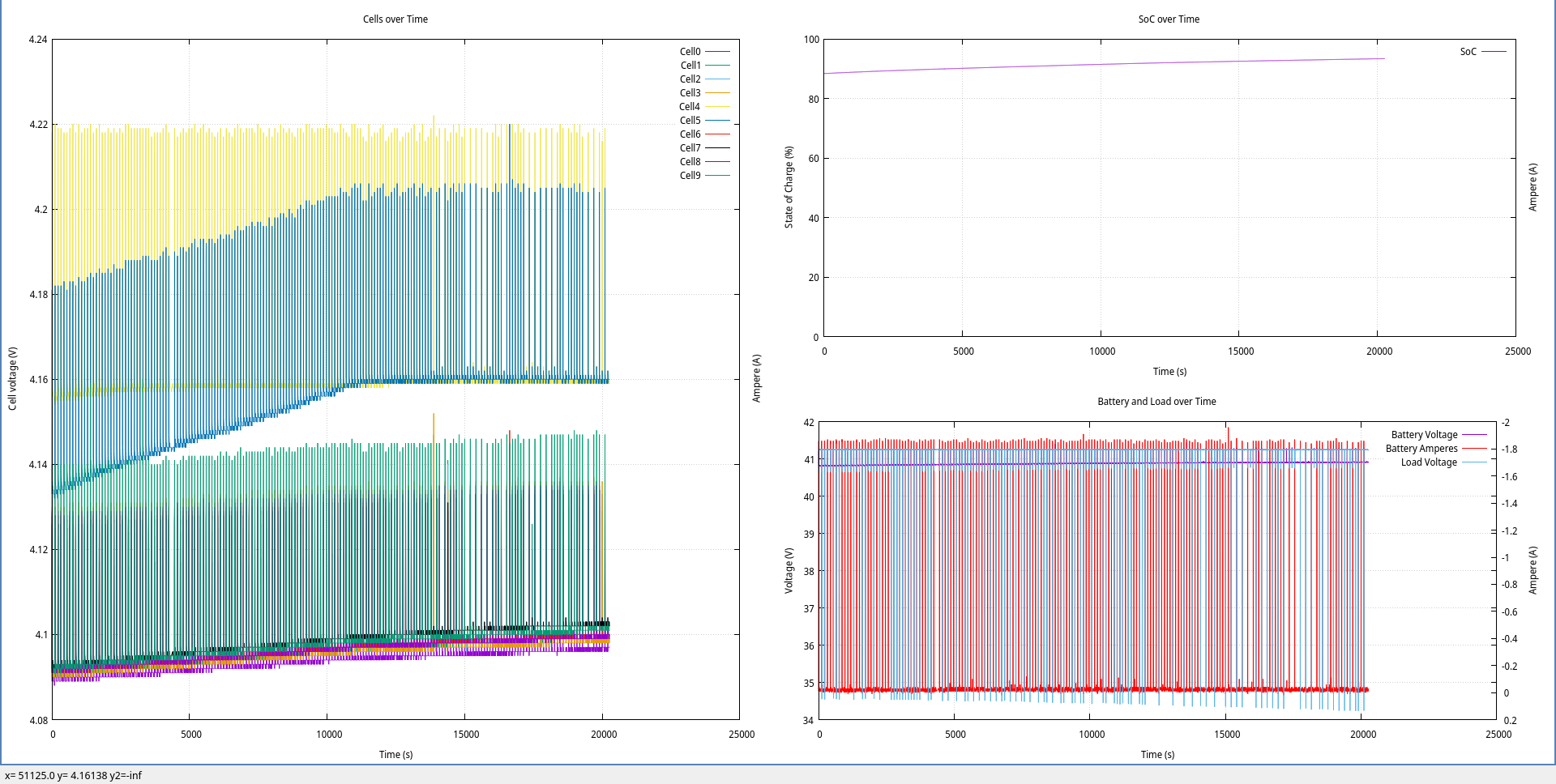Viewport: 1556px width, 784px height.
Task: Click the Battery Voltage legend entry
Action: tap(1438, 435)
